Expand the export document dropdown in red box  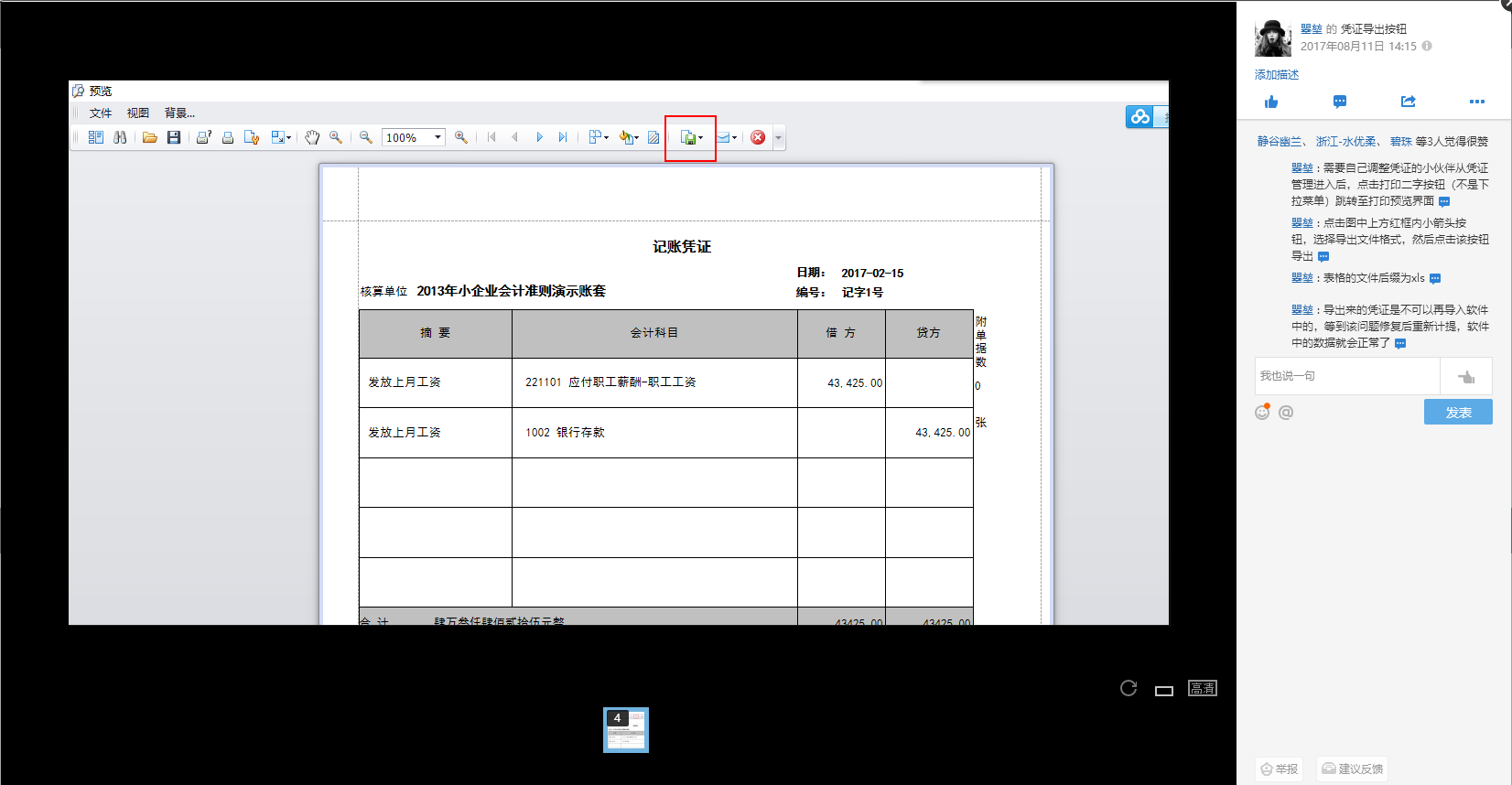[701, 138]
